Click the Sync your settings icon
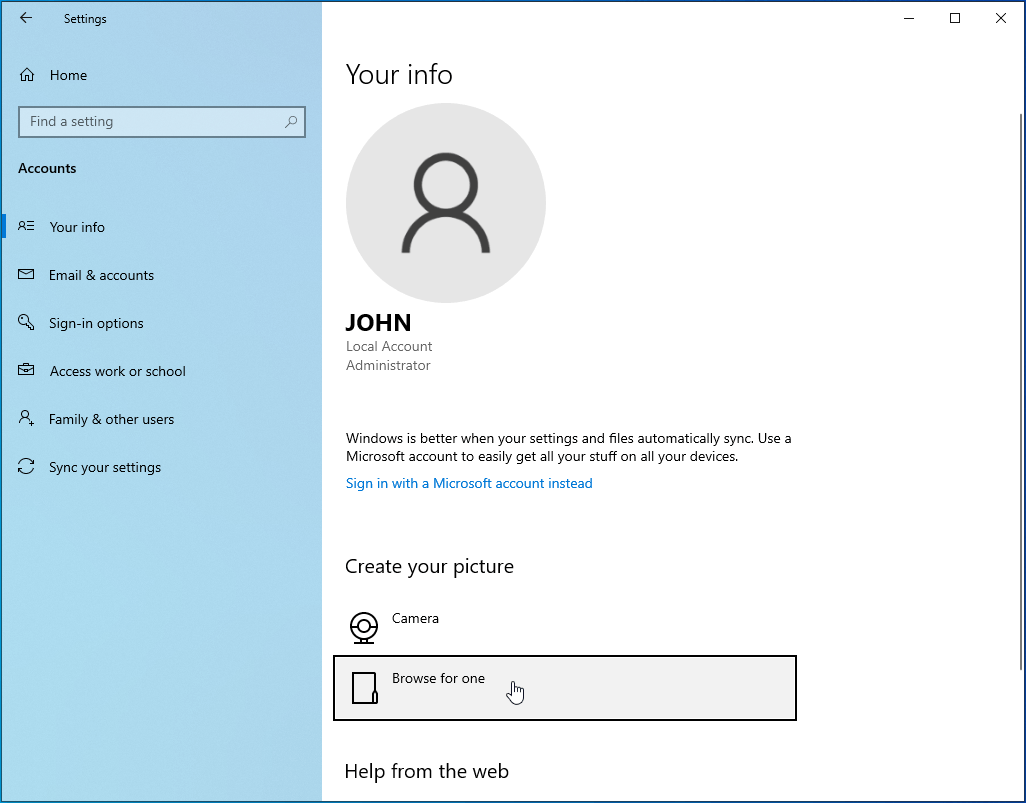Image resolution: width=1026 pixels, height=803 pixels. 27,467
